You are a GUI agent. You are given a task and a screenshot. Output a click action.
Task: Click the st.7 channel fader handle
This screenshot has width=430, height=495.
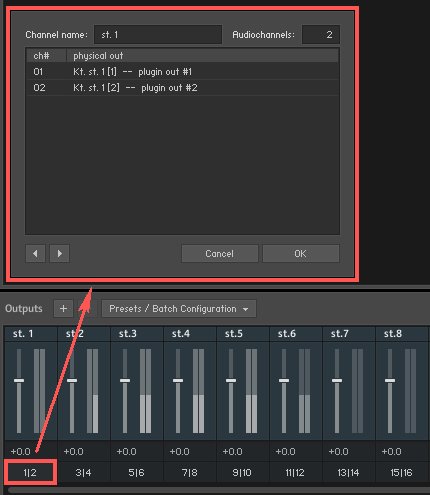coord(337,380)
